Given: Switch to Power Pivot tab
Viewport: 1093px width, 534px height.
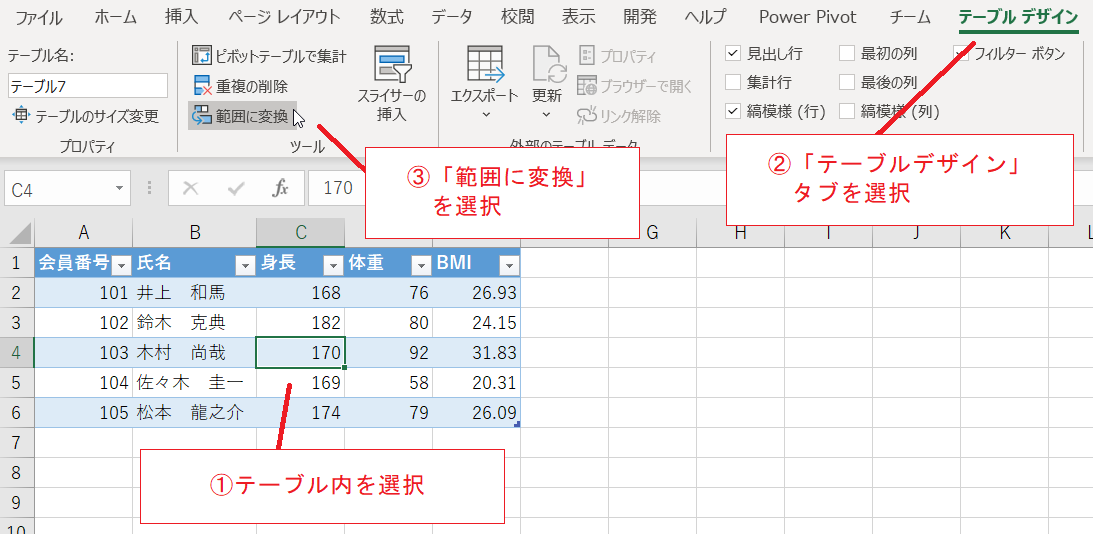Looking at the screenshot, I should (x=808, y=17).
